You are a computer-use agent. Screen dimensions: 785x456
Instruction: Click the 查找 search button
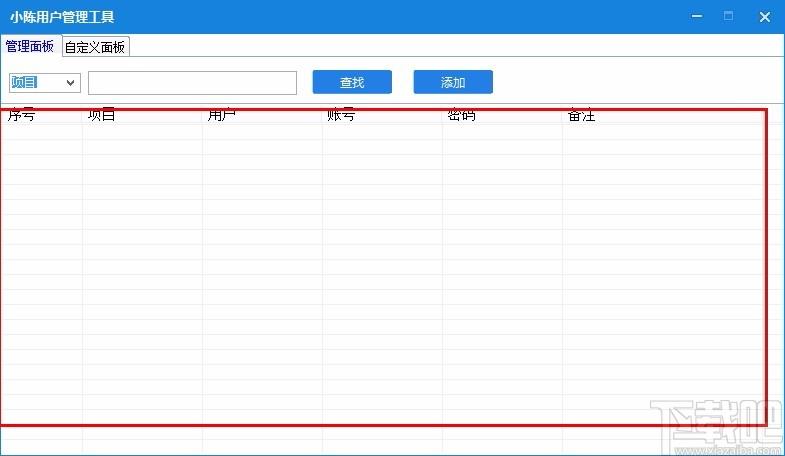pyautogui.click(x=352, y=82)
